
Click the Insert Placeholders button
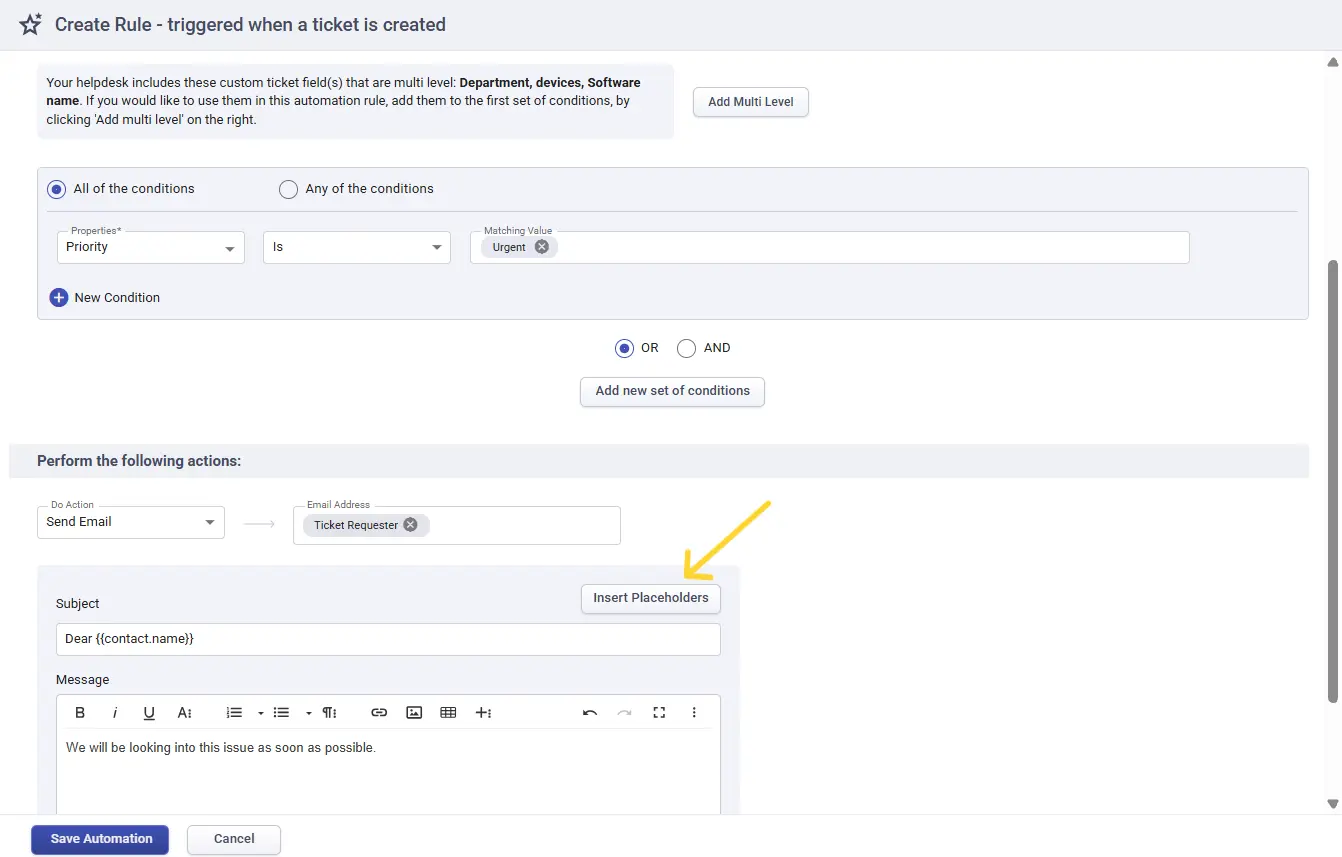coord(650,598)
